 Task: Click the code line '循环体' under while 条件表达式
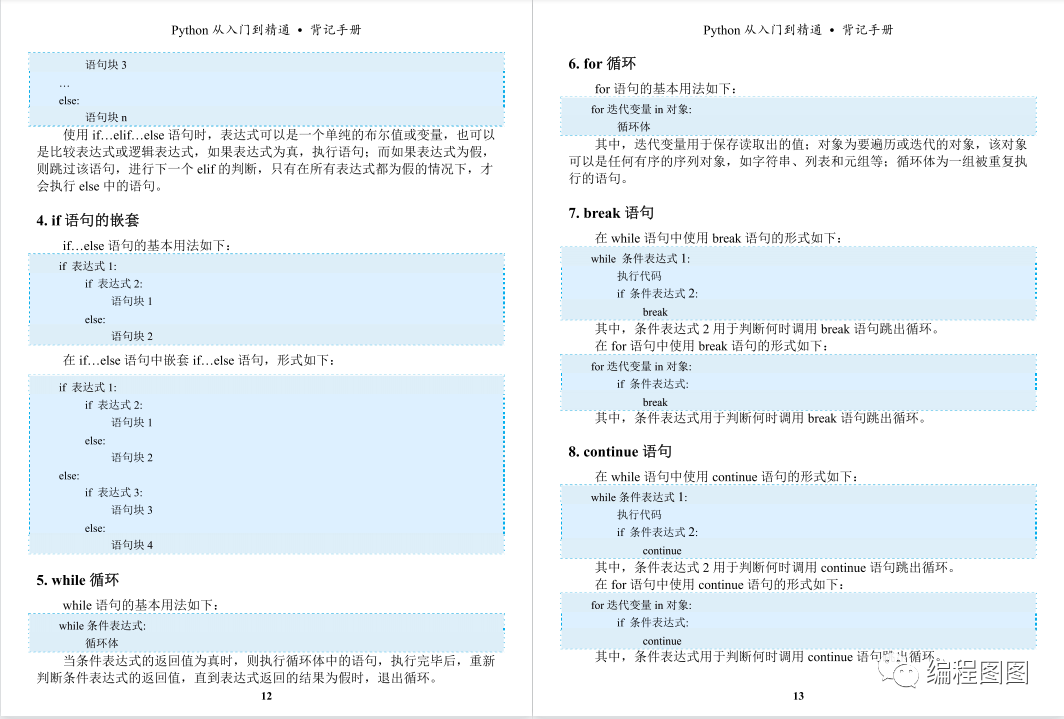(102, 642)
